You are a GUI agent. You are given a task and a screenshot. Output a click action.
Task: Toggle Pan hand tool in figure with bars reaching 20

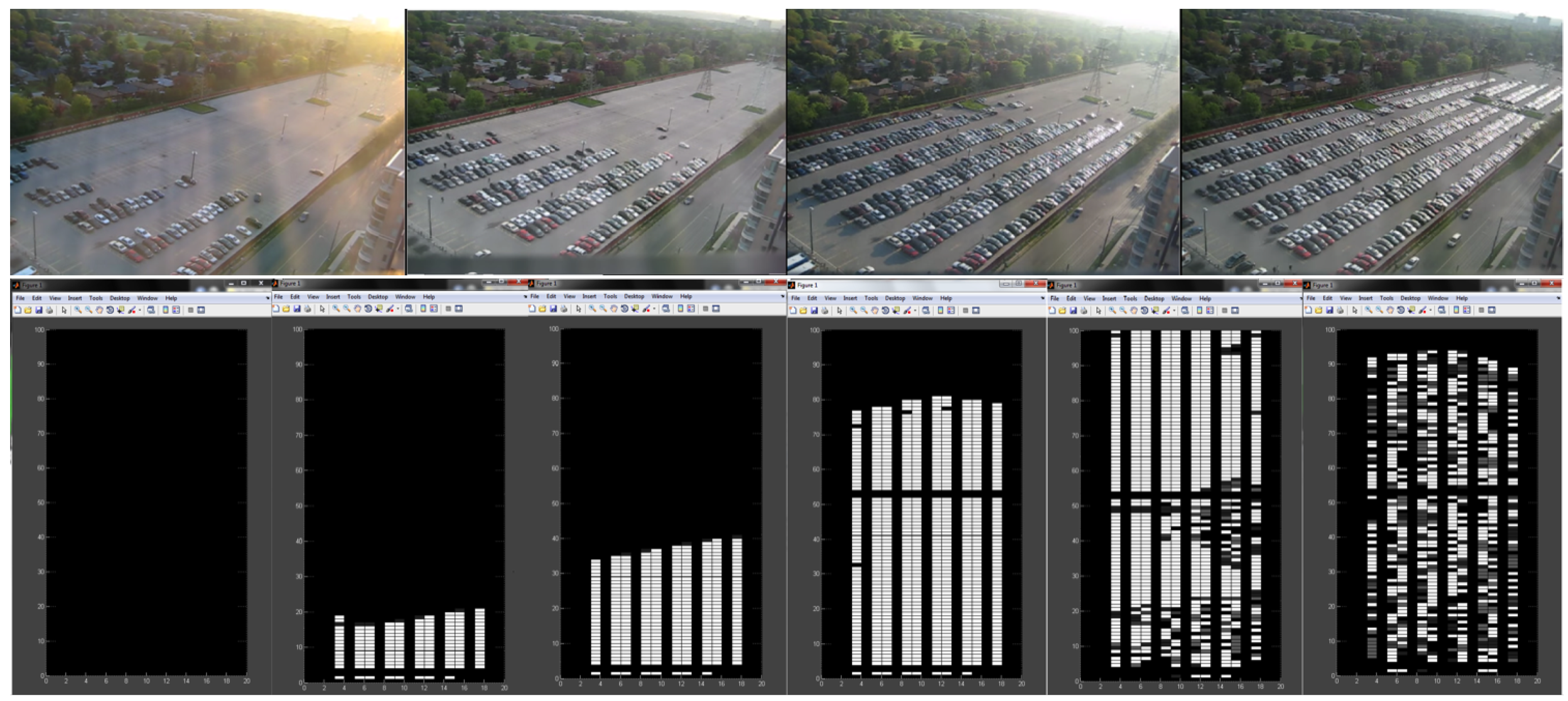(x=357, y=309)
